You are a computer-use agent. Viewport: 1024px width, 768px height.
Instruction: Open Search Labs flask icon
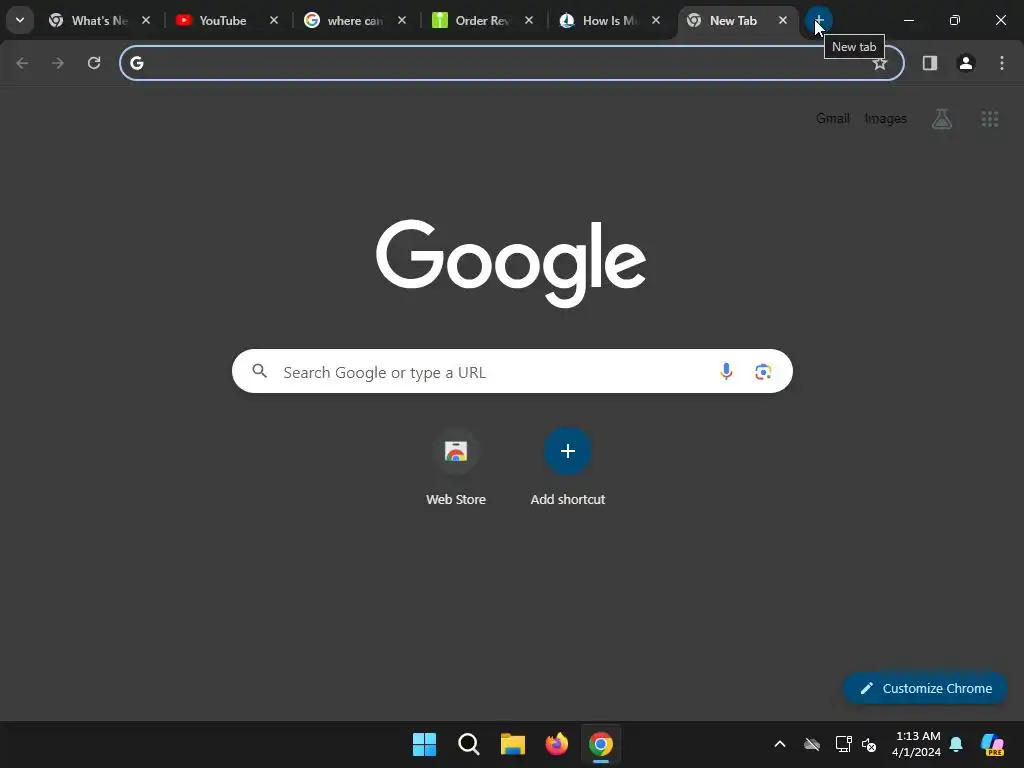click(x=942, y=118)
